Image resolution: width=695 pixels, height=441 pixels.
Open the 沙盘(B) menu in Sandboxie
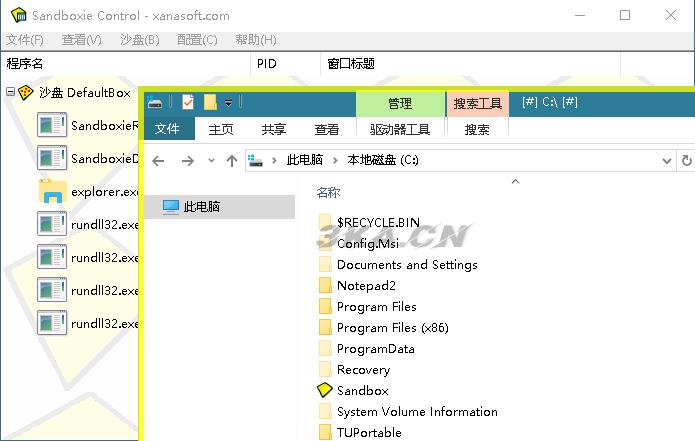(x=140, y=40)
